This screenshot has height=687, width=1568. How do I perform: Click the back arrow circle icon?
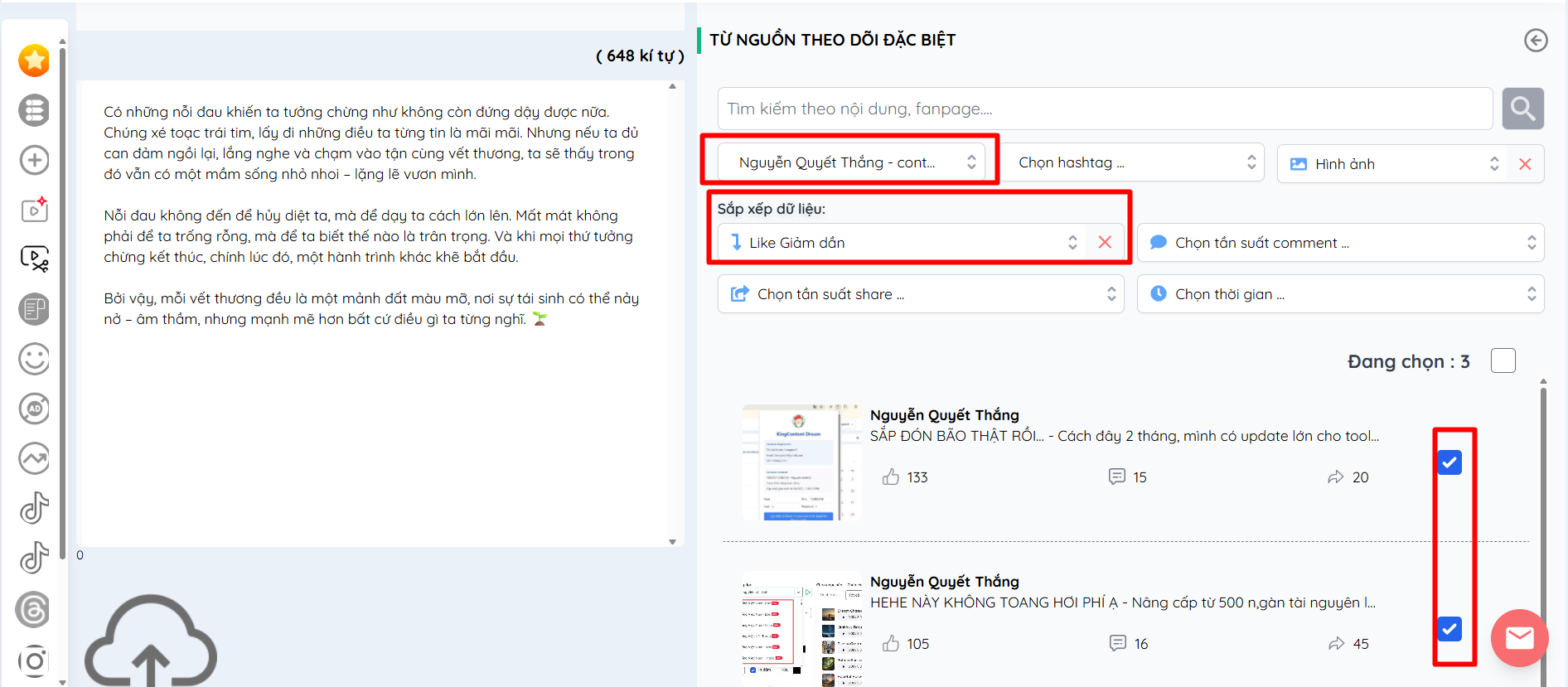(x=1536, y=40)
